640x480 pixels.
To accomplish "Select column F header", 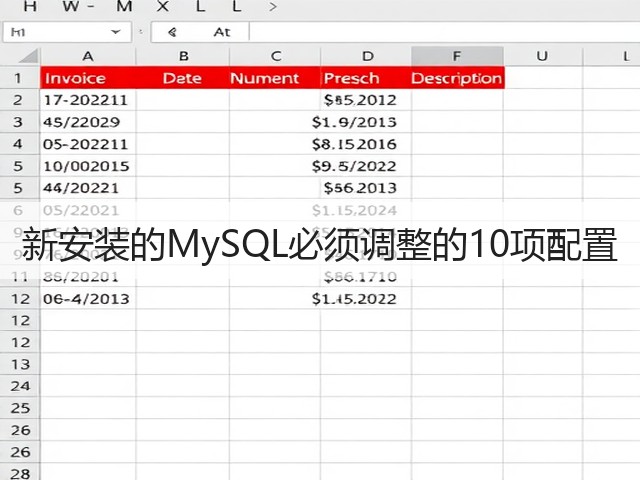I will [457, 56].
